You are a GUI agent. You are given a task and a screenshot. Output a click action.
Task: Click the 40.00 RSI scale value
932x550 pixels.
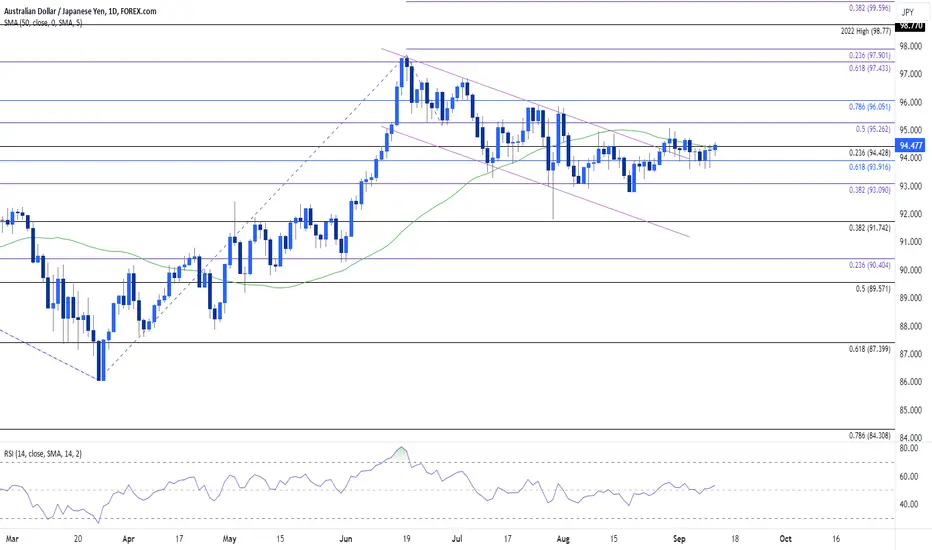coord(909,504)
